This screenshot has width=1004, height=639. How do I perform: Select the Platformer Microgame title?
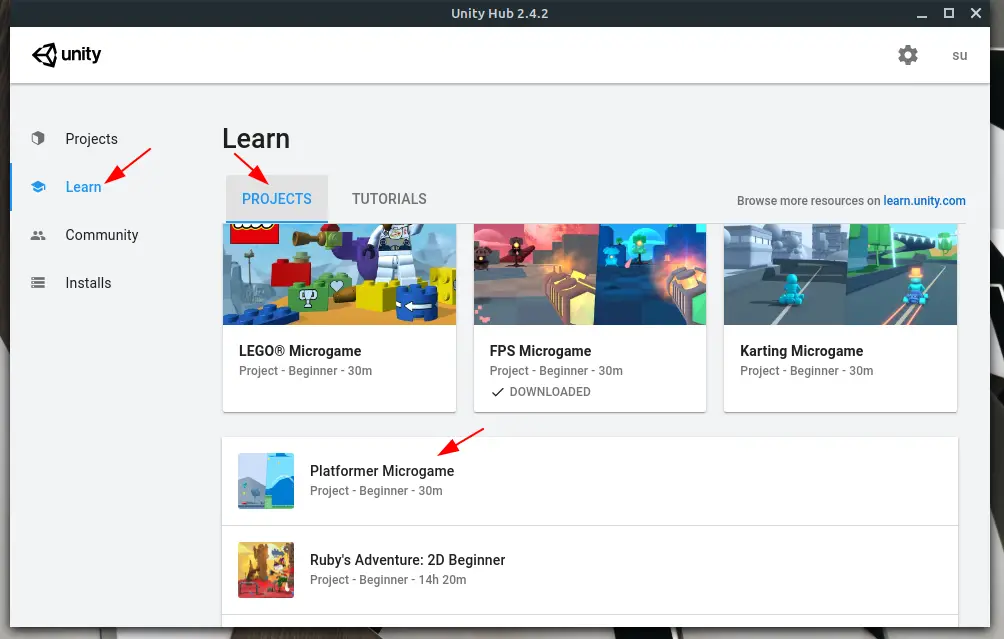click(382, 471)
